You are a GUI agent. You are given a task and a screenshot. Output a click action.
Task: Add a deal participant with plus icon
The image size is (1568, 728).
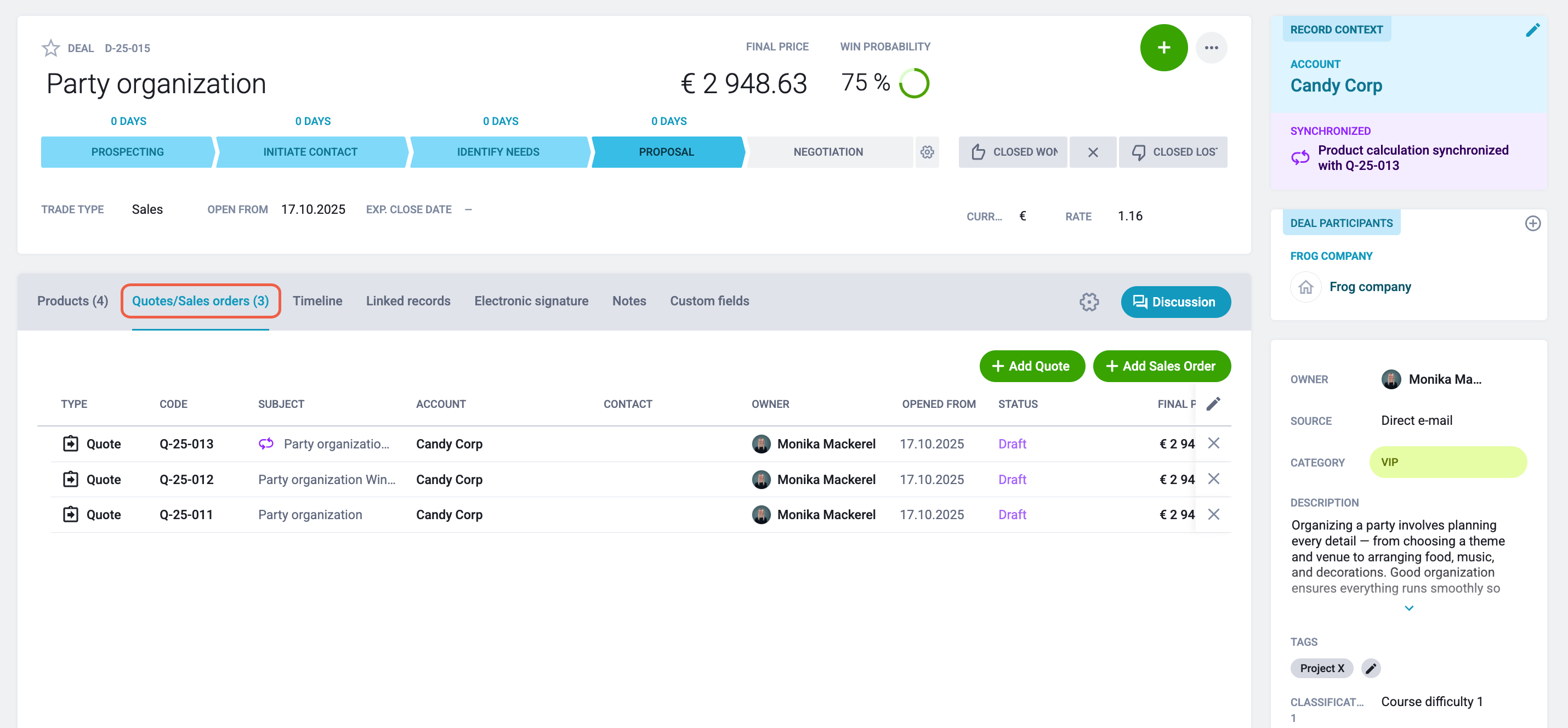click(x=1532, y=224)
